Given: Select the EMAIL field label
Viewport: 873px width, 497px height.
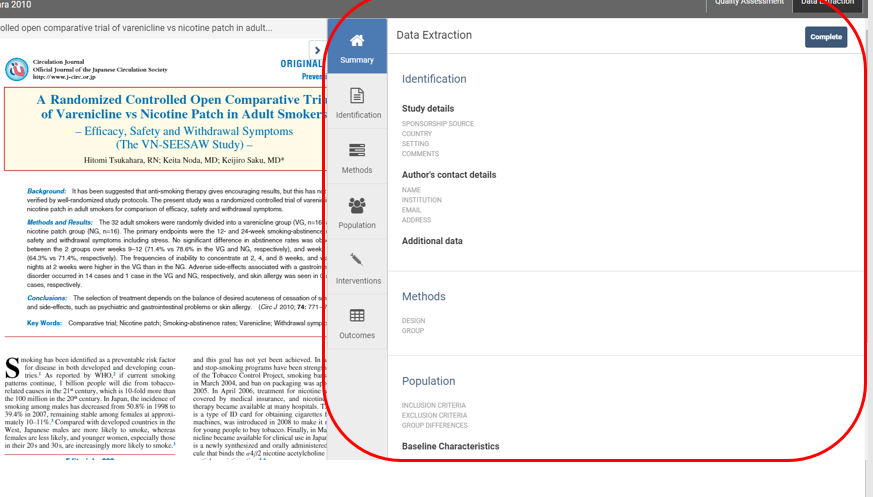Looking at the screenshot, I should [x=411, y=210].
